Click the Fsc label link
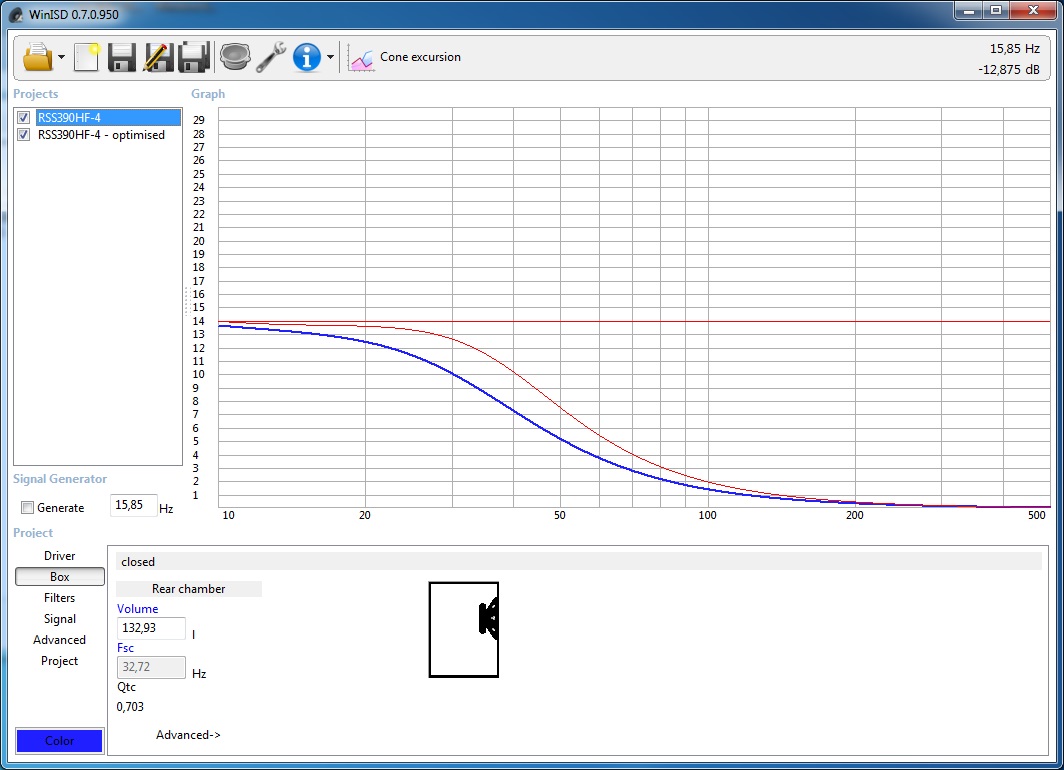This screenshot has width=1064, height=770. [126, 648]
